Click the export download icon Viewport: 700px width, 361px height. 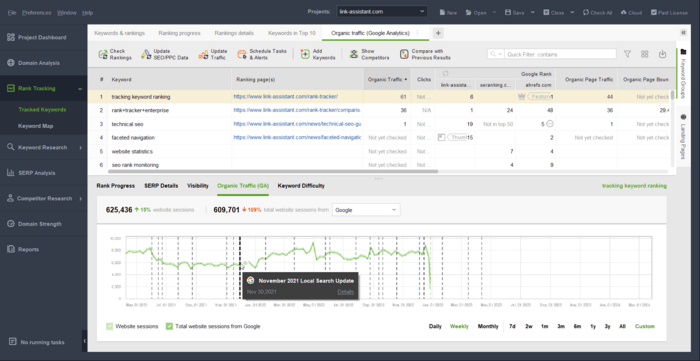662,54
